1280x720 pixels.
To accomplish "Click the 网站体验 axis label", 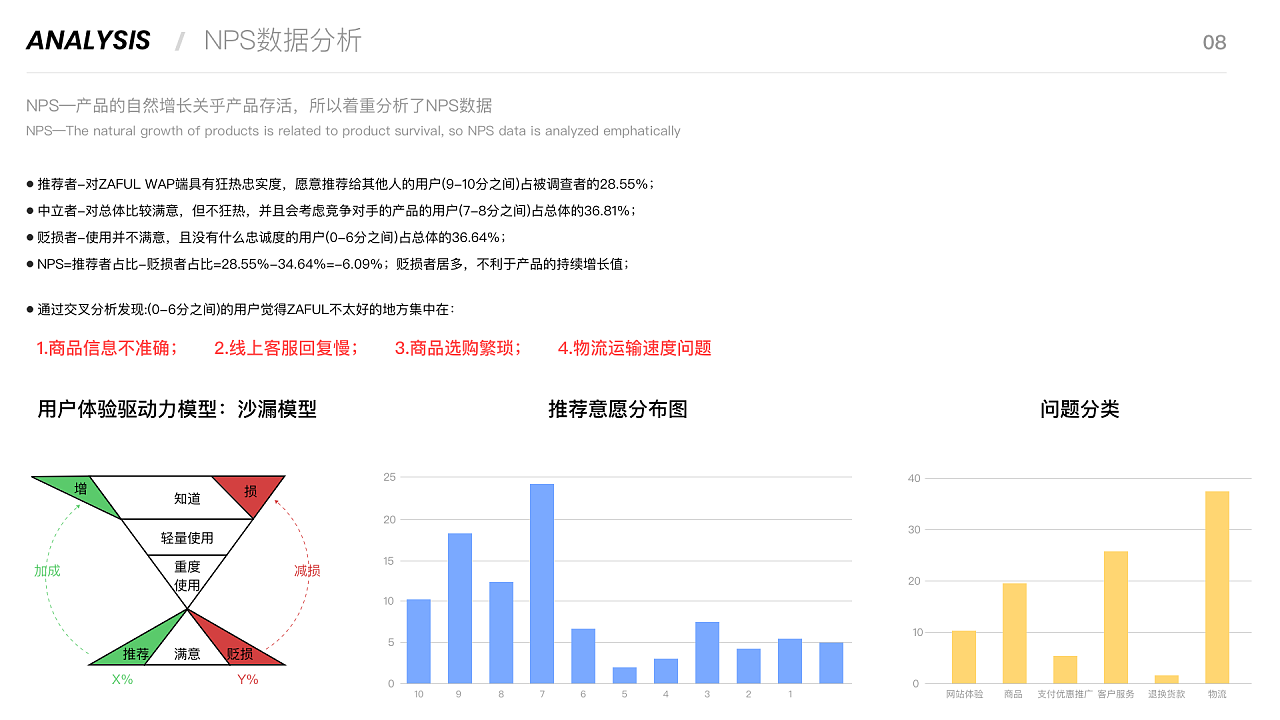I will click(x=964, y=693).
